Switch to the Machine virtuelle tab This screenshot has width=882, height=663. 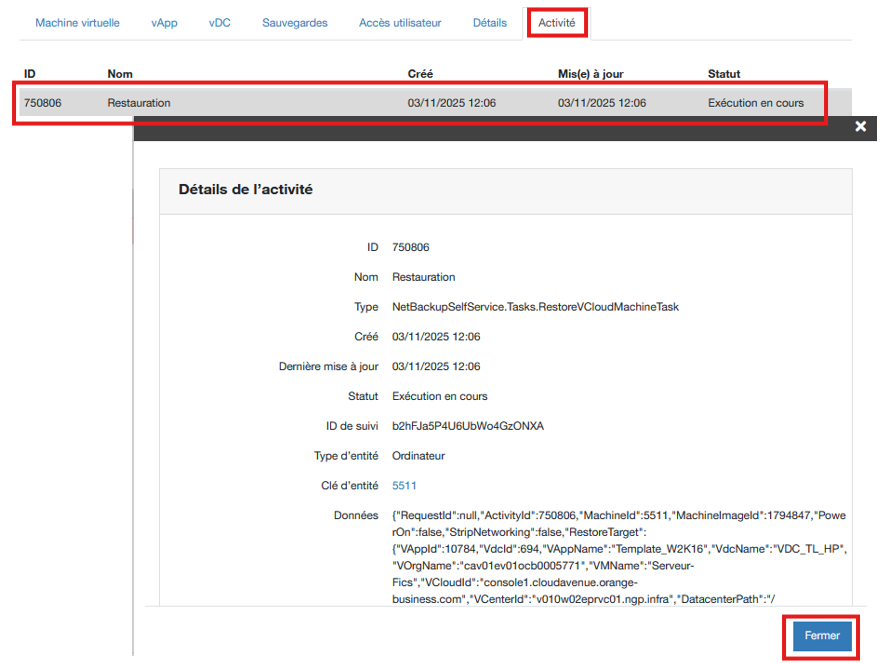(77, 23)
